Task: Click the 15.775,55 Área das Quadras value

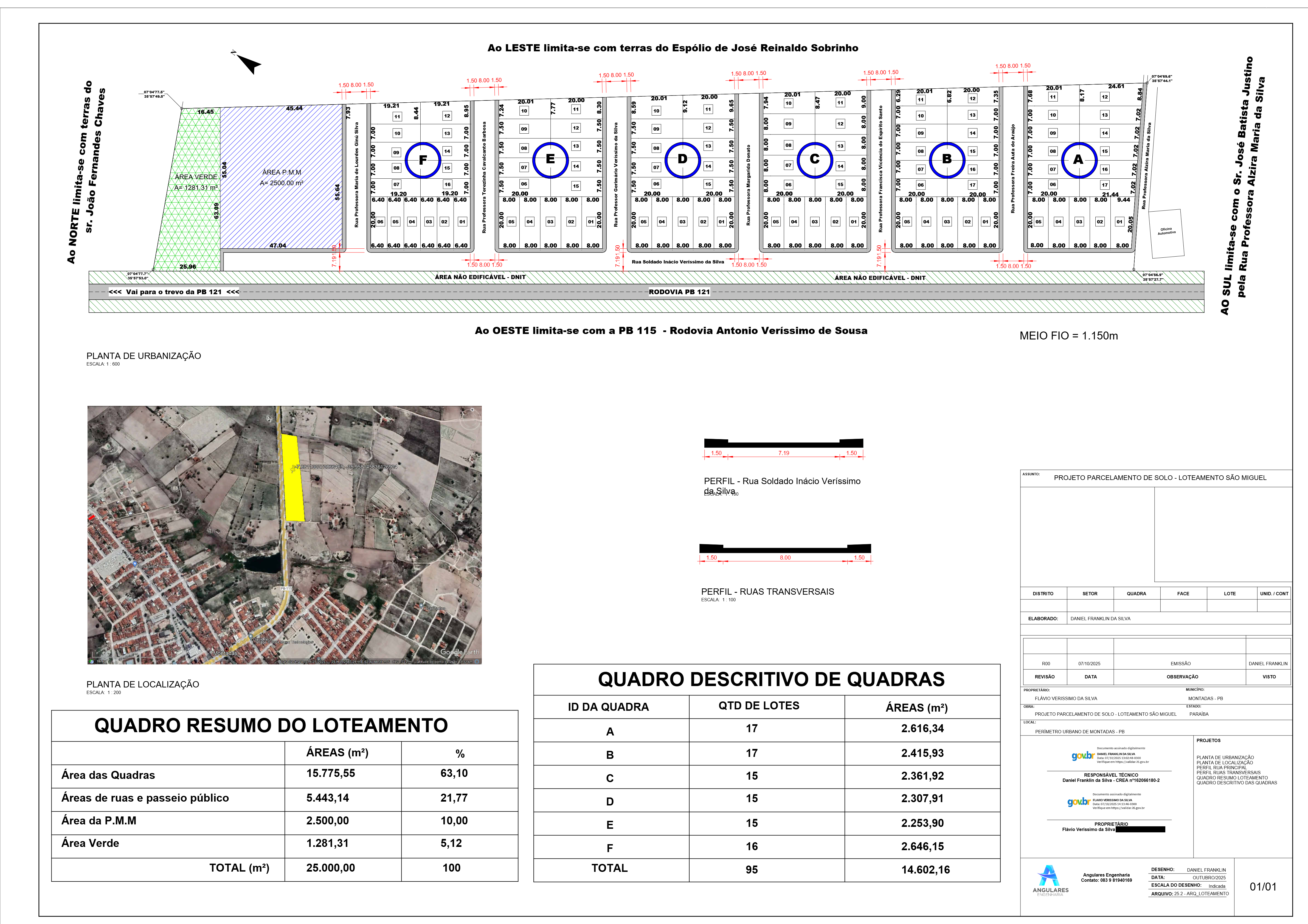Action: pos(330,773)
